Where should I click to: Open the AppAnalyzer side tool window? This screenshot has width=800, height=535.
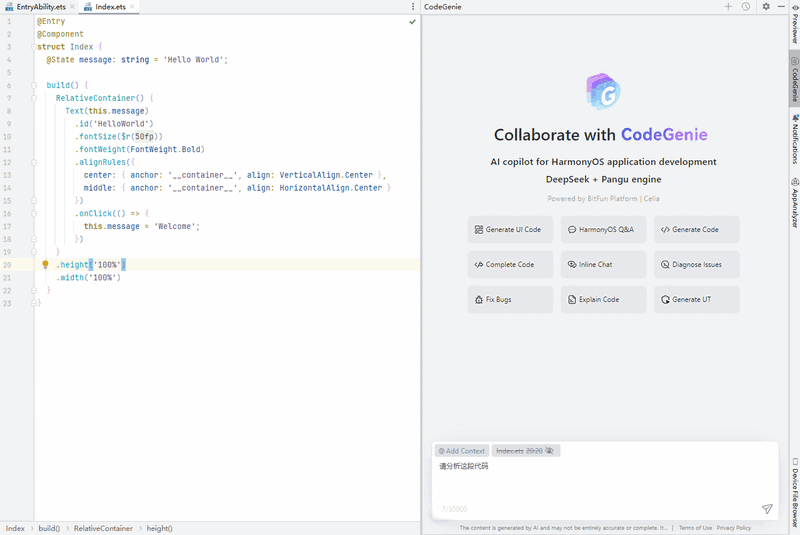[x=794, y=203]
